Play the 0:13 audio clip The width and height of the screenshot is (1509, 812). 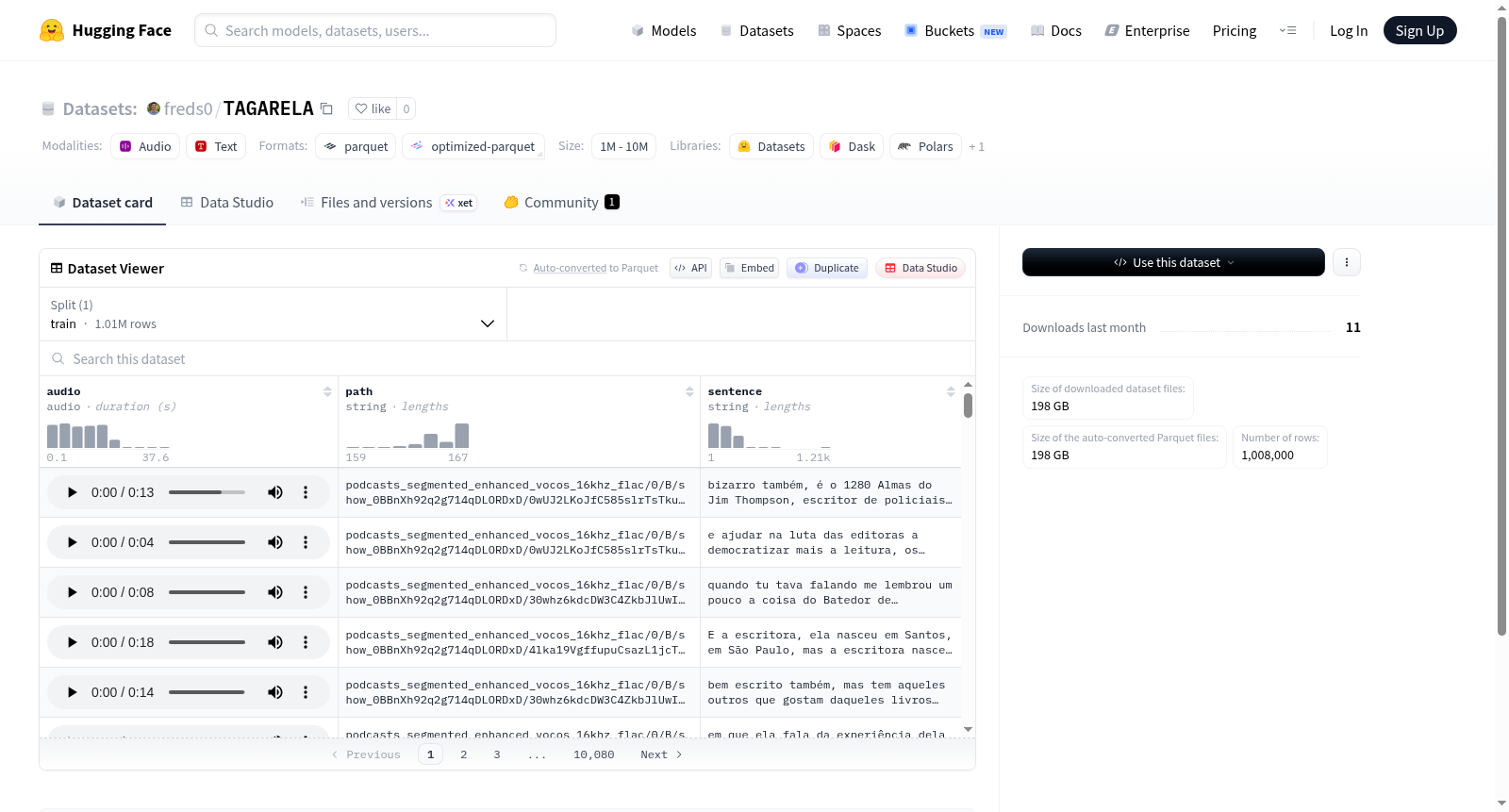(72, 492)
